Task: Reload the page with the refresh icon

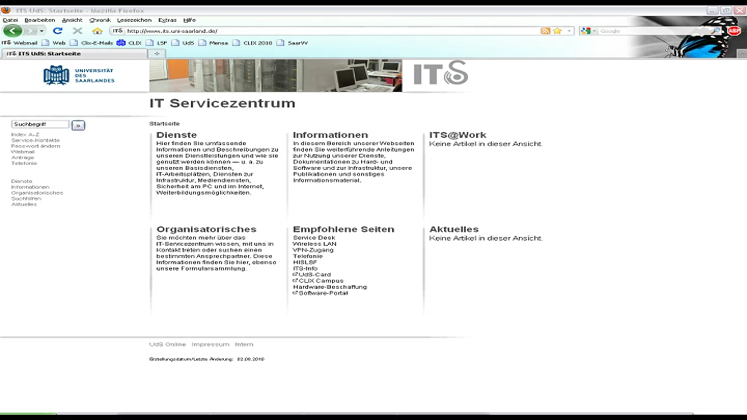Action: [x=57, y=31]
